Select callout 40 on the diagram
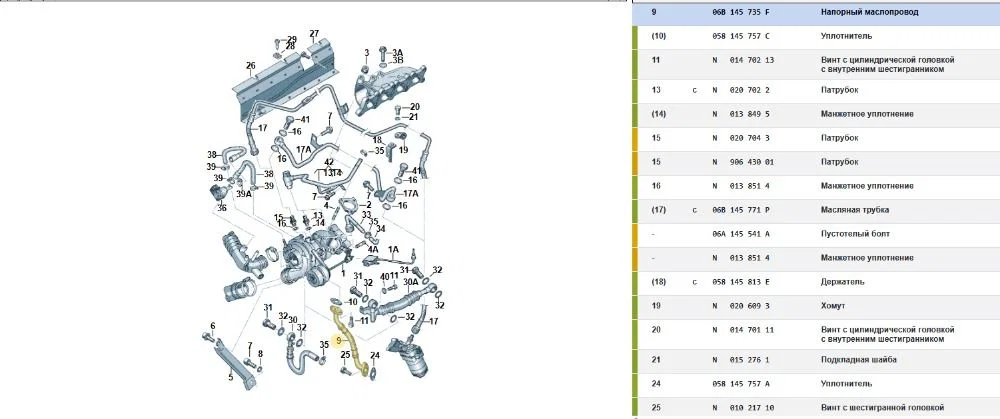 (384, 276)
